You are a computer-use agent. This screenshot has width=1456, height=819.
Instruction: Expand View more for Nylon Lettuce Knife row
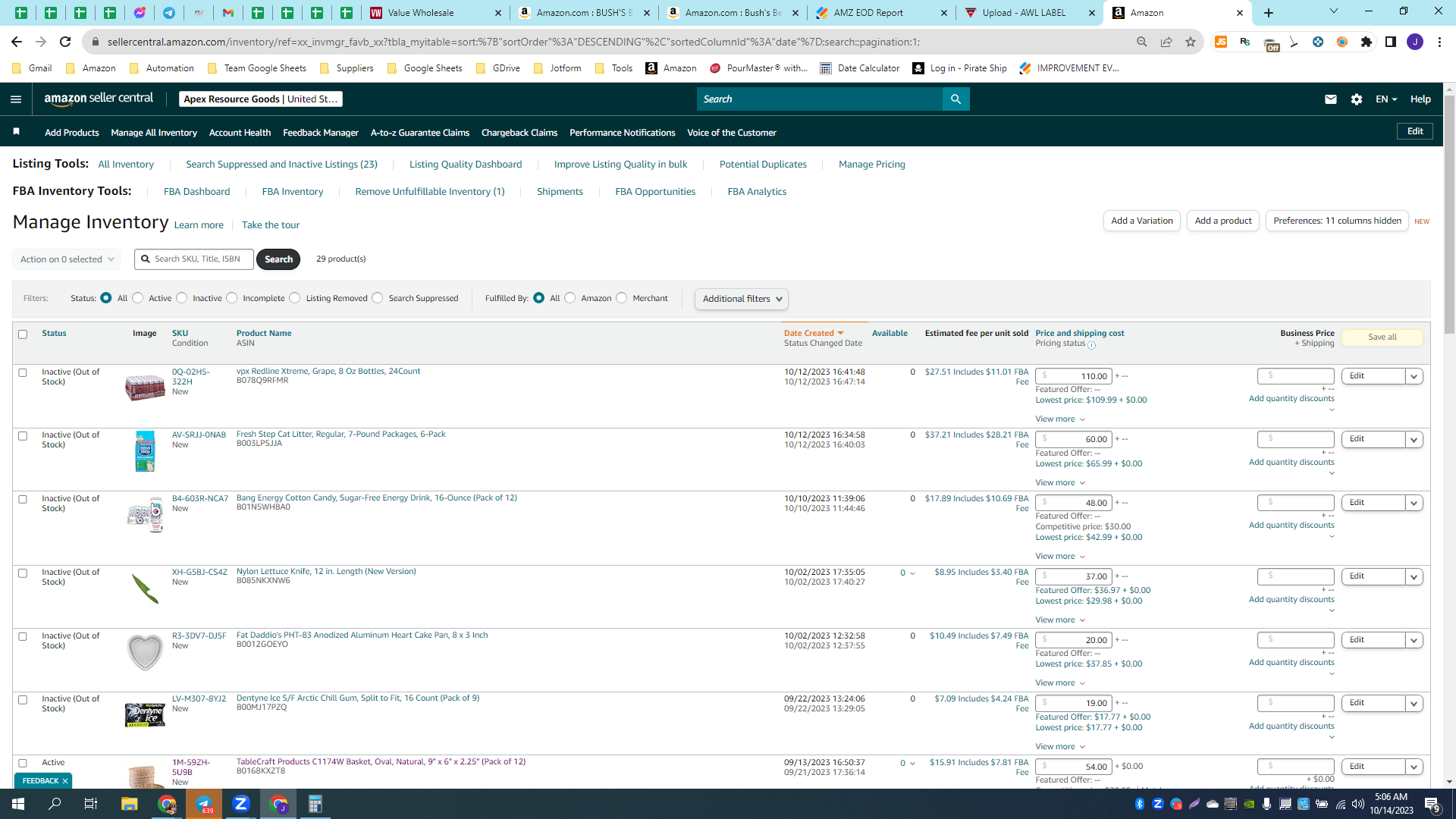pos(1060,620)
